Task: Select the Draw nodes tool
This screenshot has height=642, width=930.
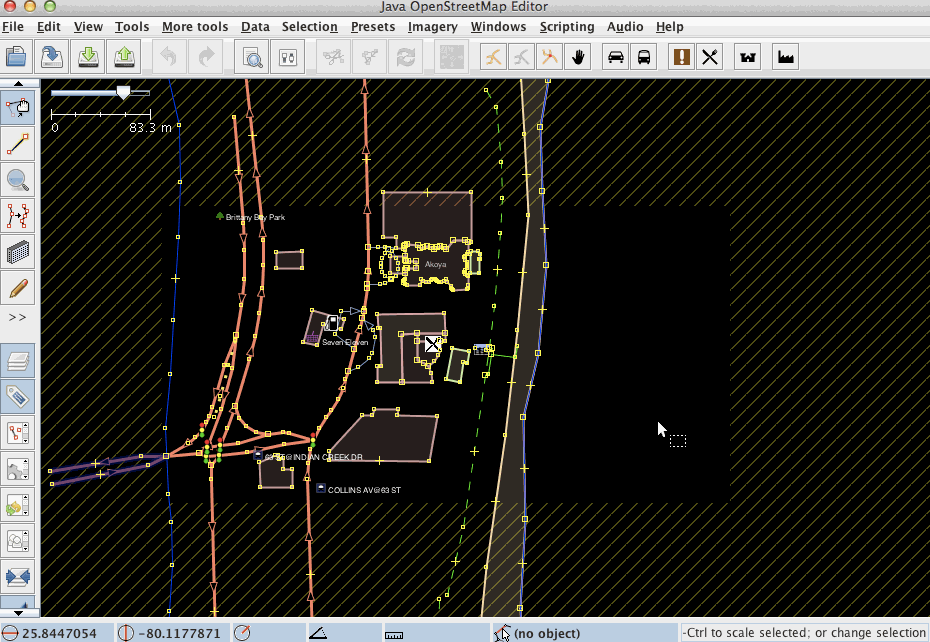Action: pyautogui.click(x=18, y=144)
